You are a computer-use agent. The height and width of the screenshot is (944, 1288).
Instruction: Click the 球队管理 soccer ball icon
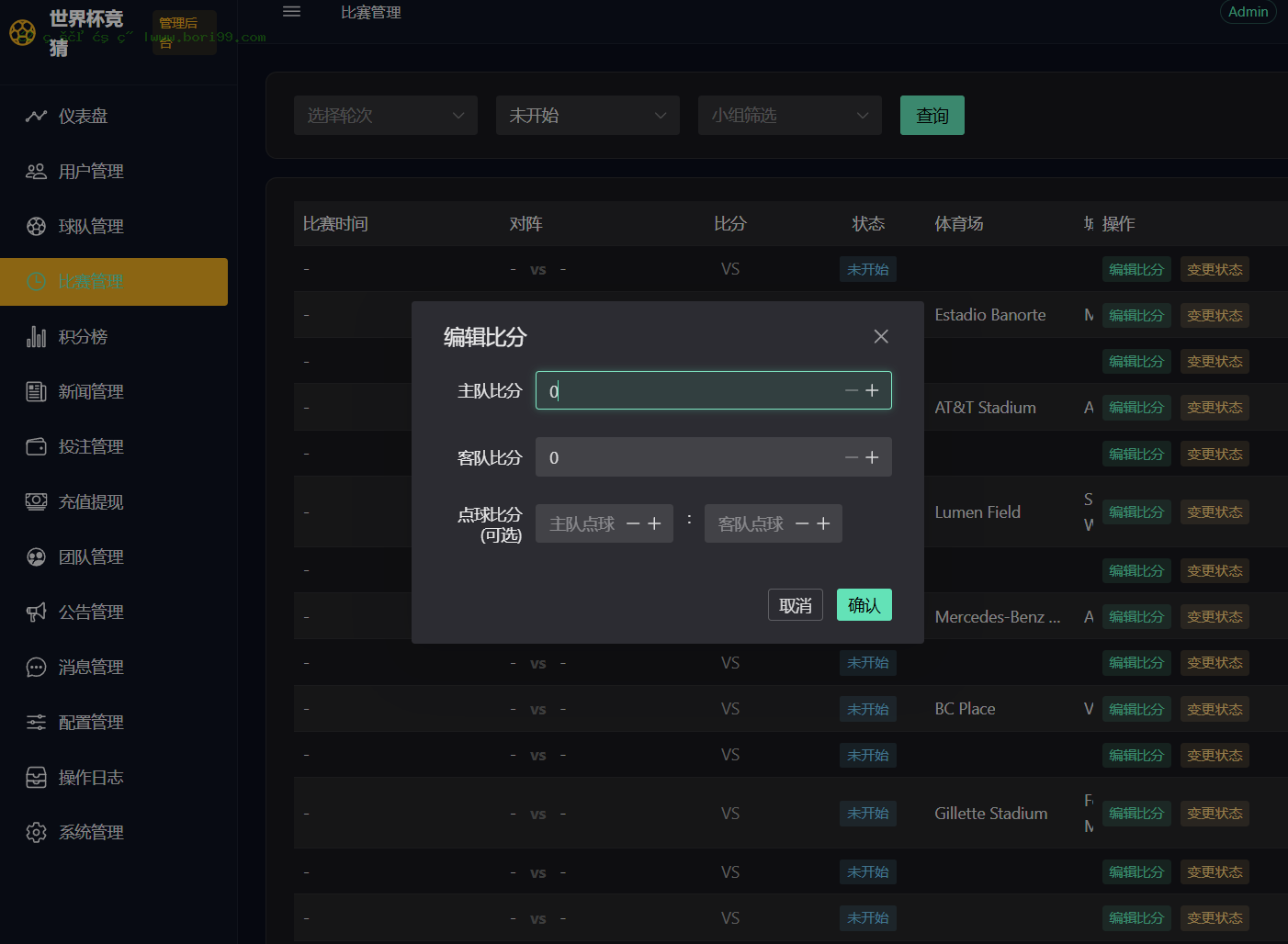point(36,227)
